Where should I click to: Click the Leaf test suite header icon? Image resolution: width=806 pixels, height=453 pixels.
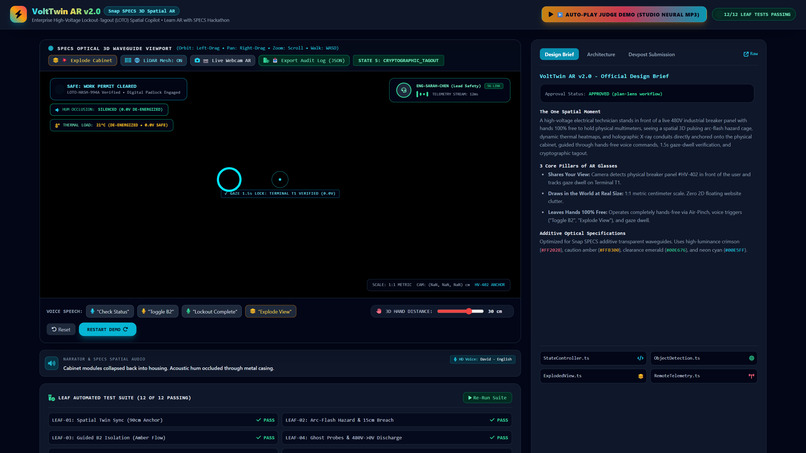coord(51,397)
